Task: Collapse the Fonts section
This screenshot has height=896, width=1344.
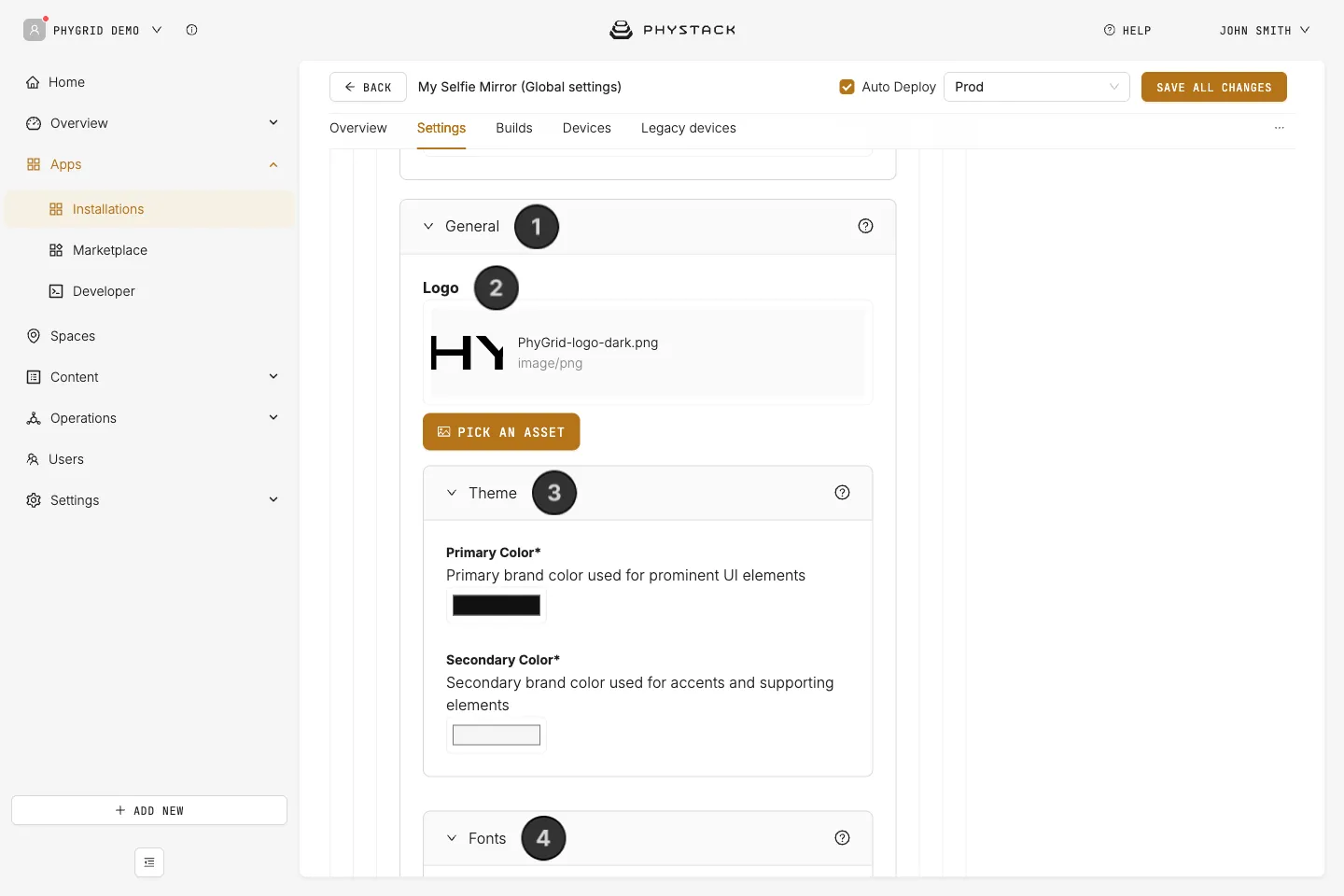Action: [x=452, y=838]
